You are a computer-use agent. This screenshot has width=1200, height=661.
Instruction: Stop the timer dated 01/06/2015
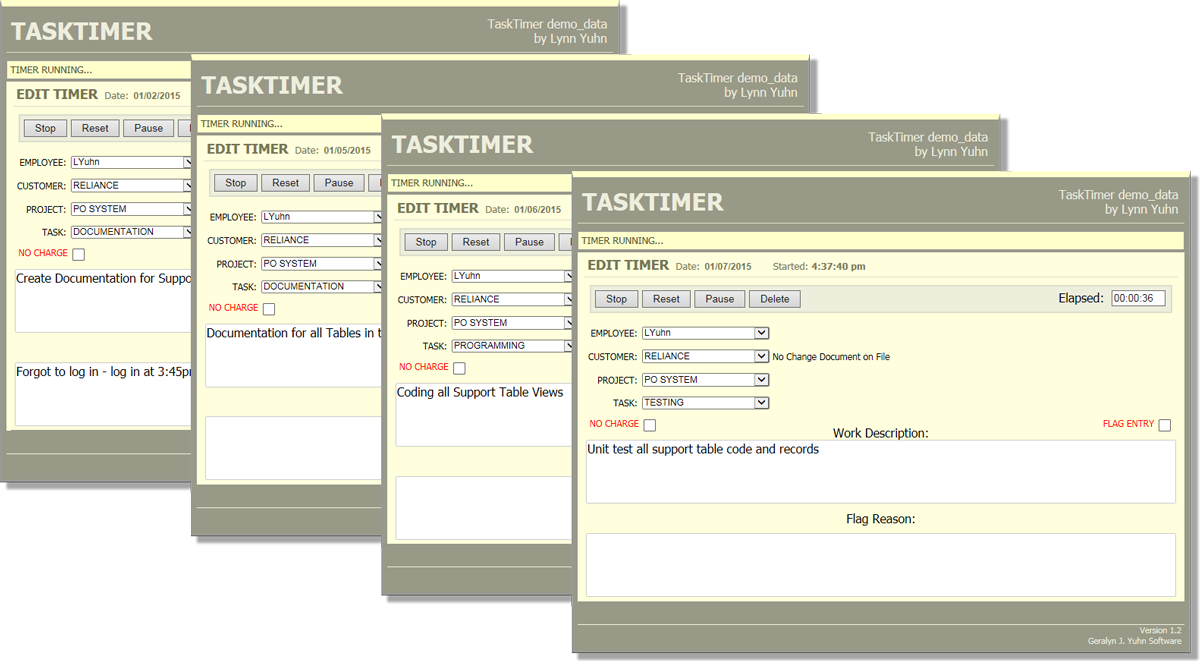tap(425, 241)
